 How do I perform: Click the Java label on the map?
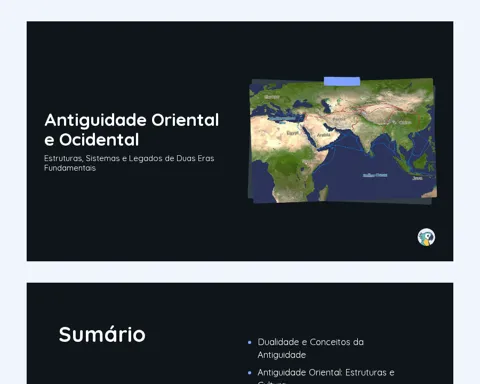coord(417,178)
